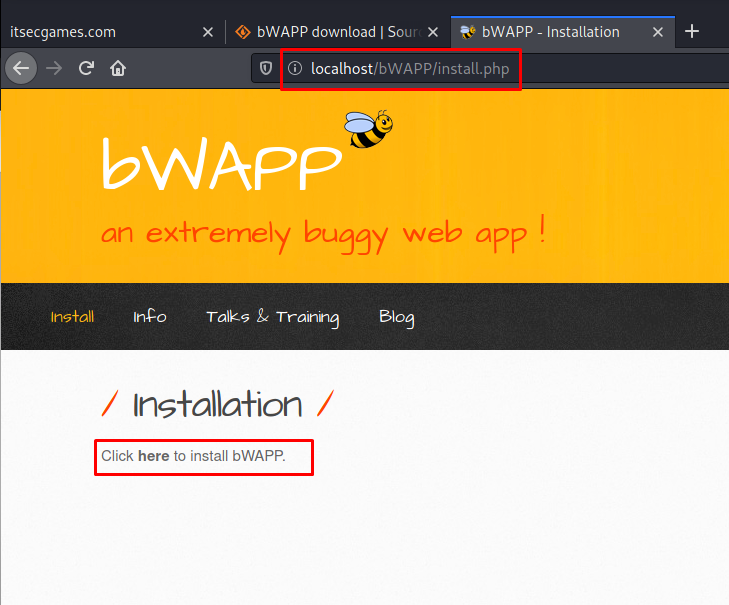Close the bWAPP - Installation tab
This screenshot has height=605, width=729.
coord(657,32)
